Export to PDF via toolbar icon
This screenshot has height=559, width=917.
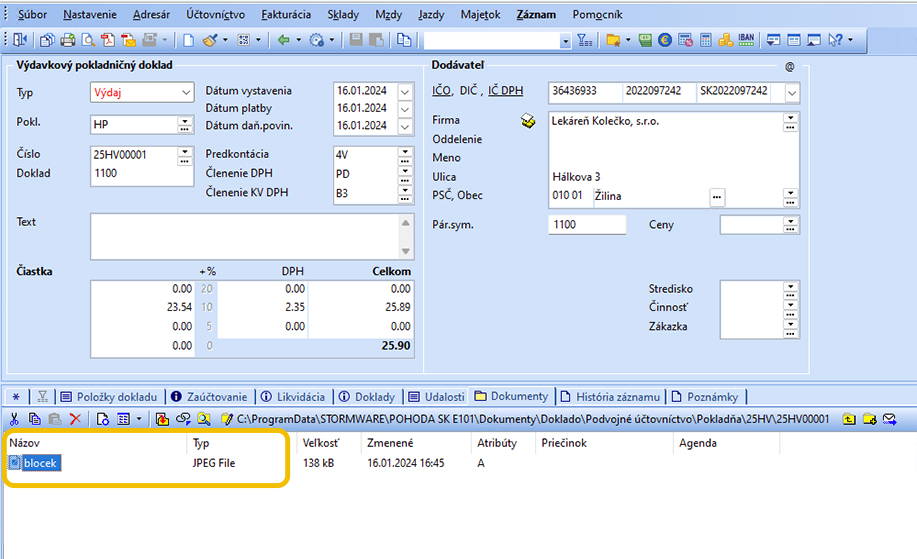[x=108, y=40]
